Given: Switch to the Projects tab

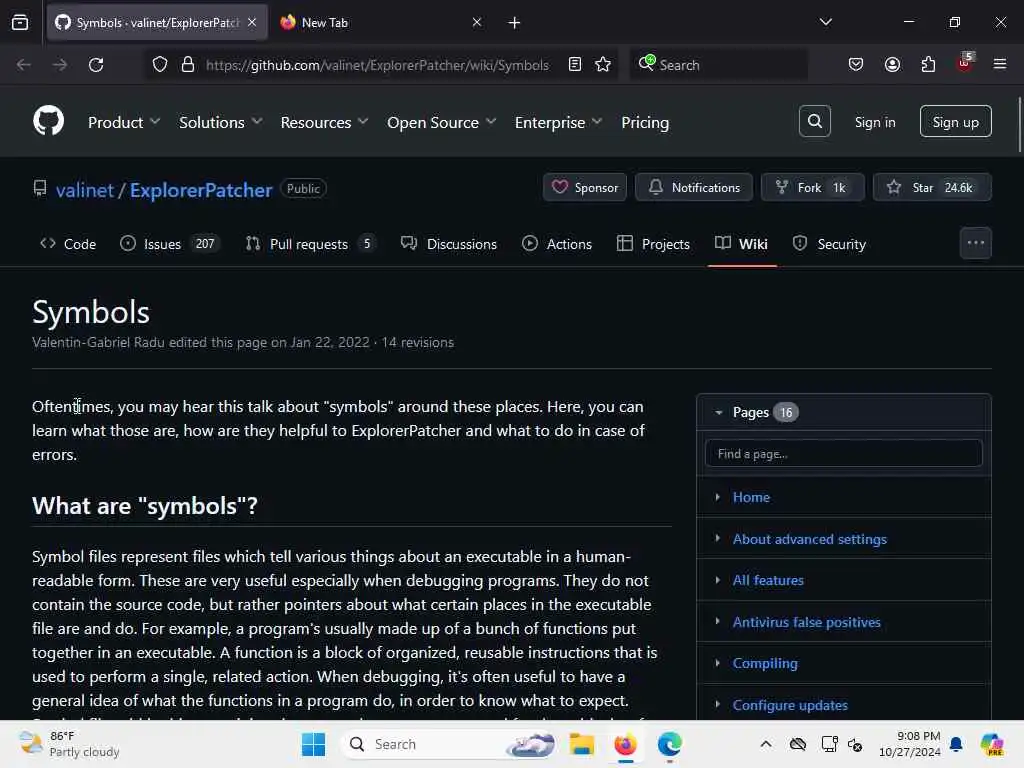Looking at the screenshot, I should click(x=653, y=244).
